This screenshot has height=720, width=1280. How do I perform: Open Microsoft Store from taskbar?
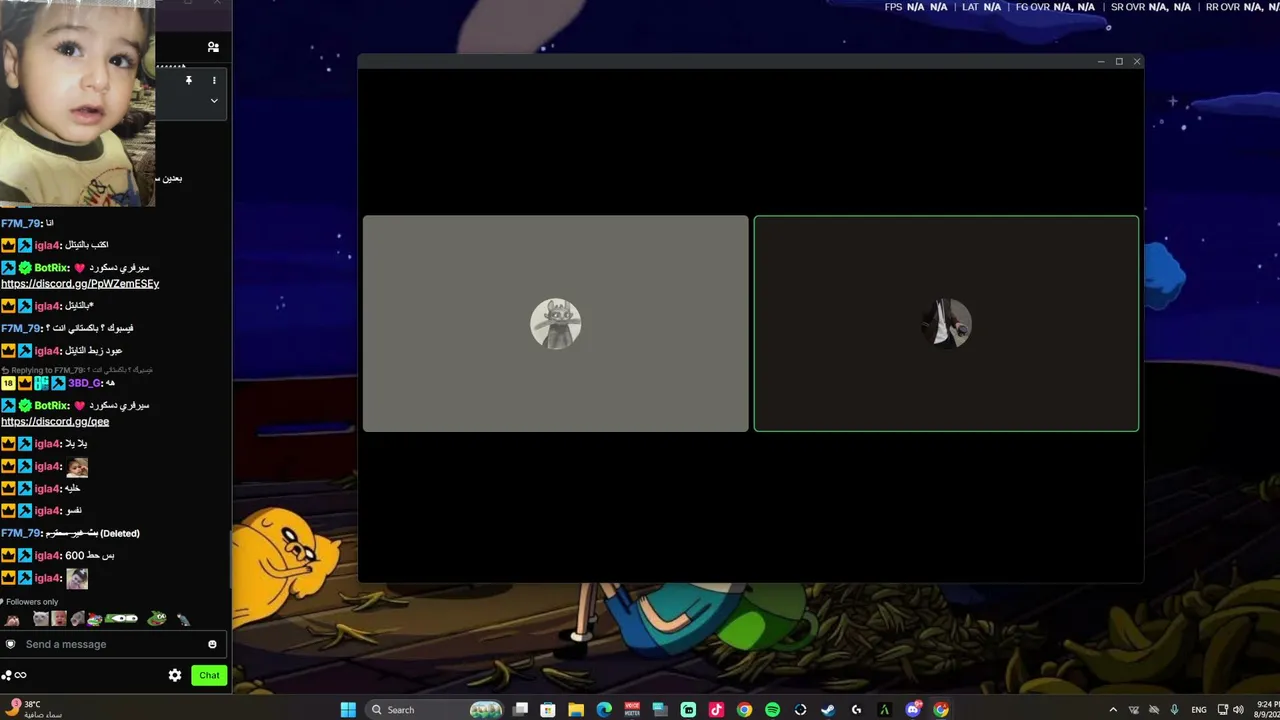pyautogui.click(x=548, y=710)
